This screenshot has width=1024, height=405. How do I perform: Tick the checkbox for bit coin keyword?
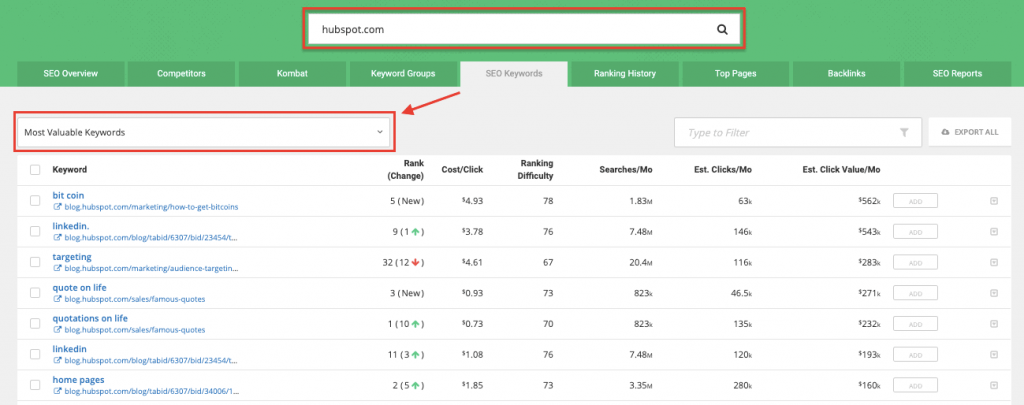(35, 201)
